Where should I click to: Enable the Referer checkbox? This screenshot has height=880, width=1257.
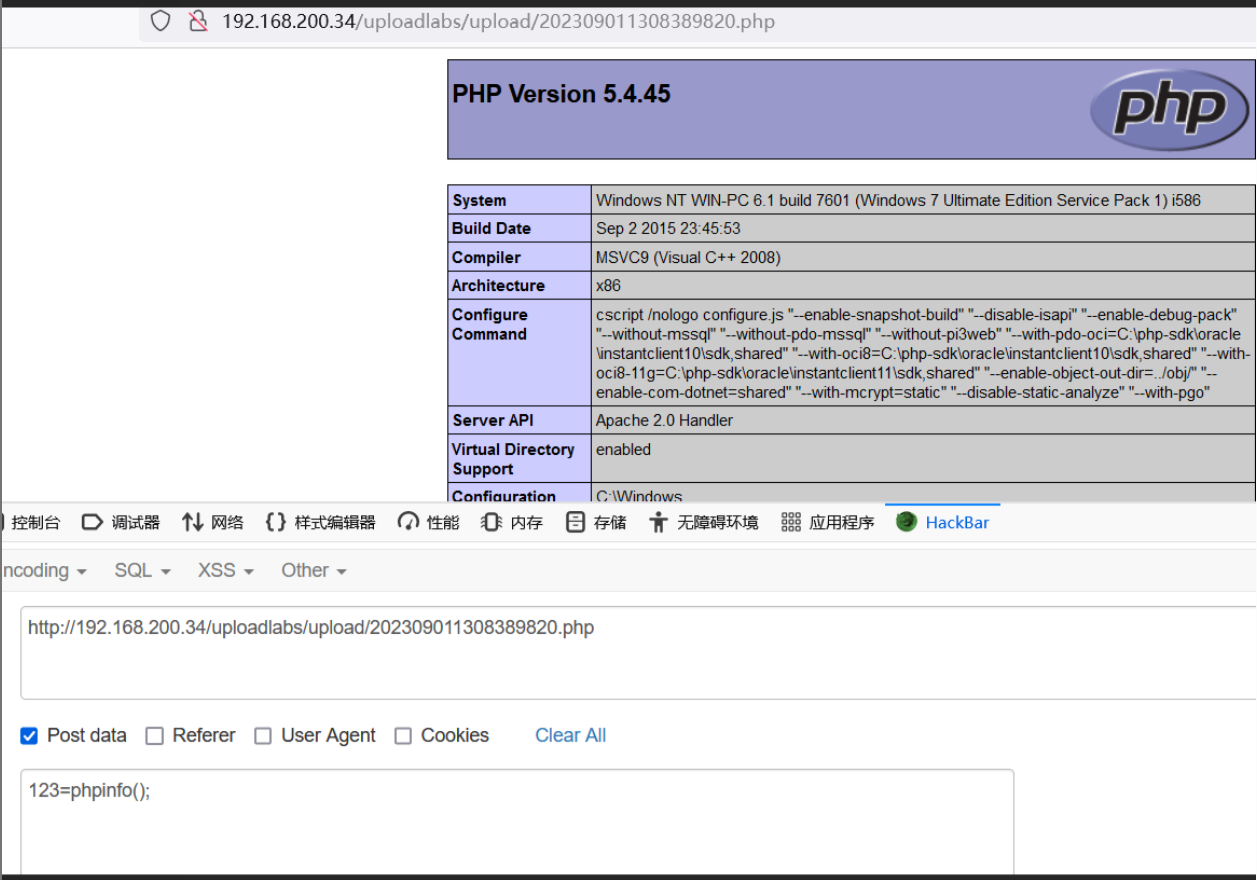[154, 736]
